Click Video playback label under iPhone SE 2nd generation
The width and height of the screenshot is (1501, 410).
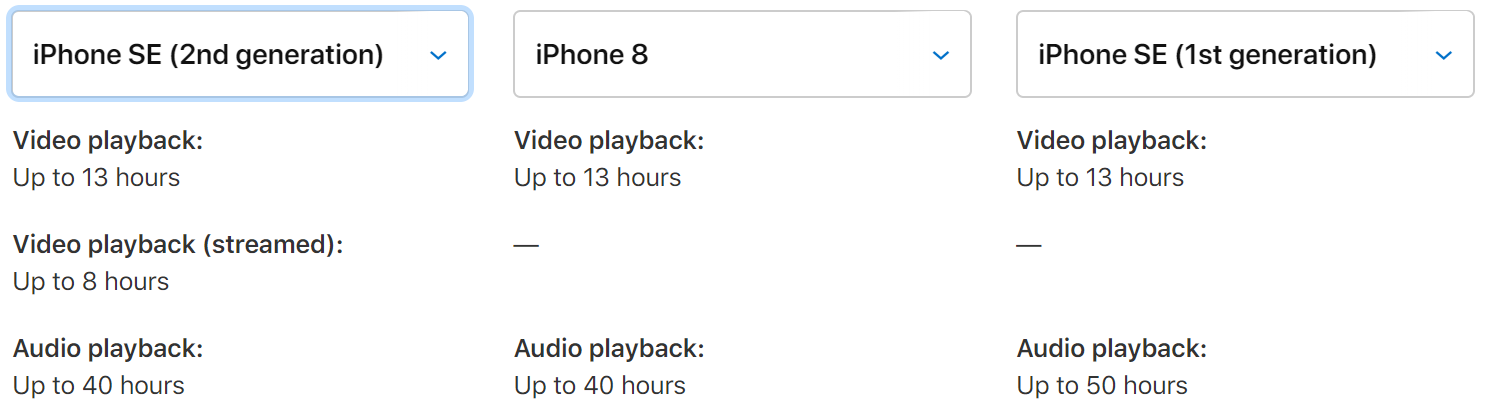(108, 141)
